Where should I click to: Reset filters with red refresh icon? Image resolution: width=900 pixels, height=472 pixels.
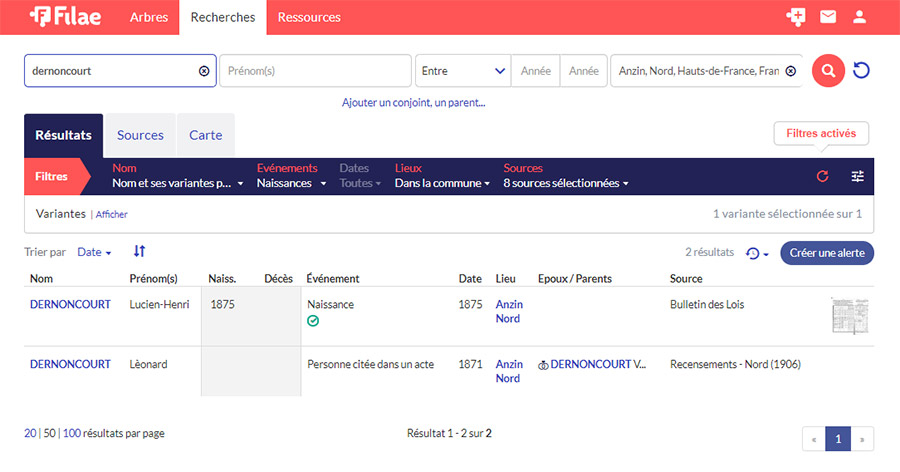823,176
